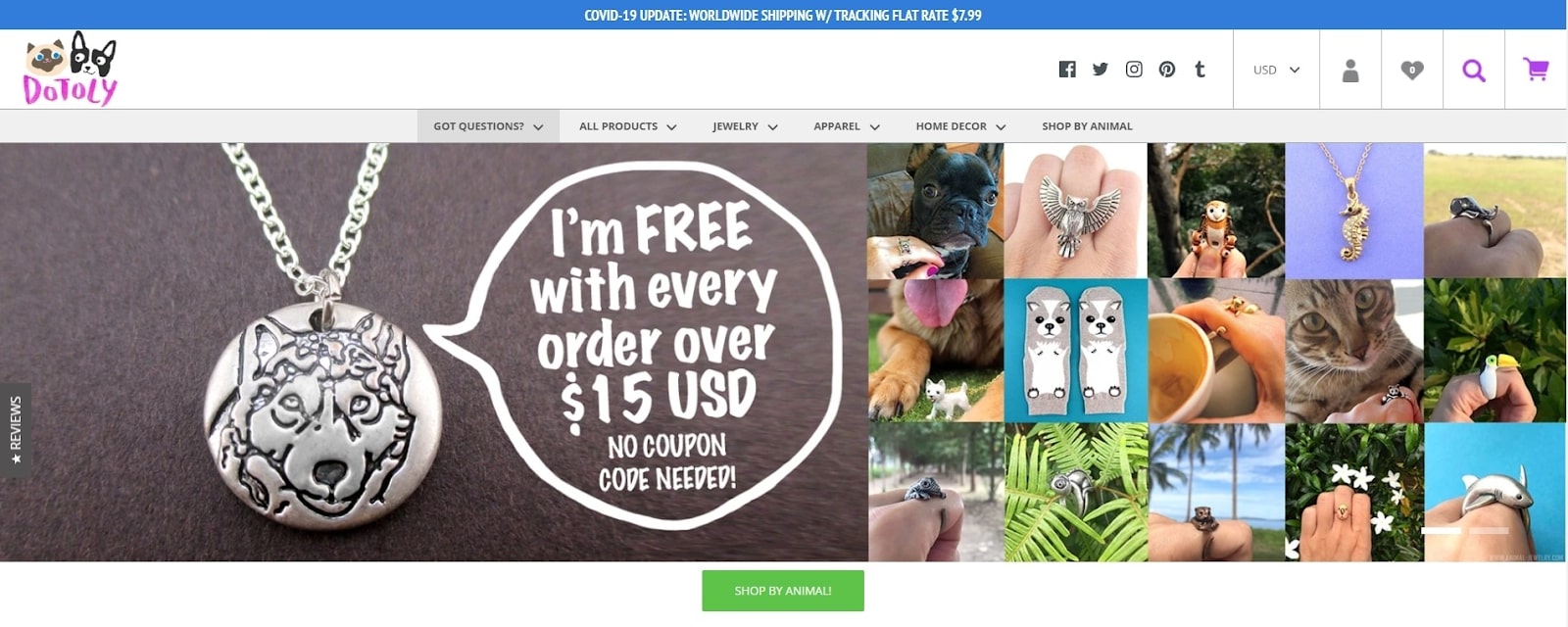Click the Dotoly cat and dog logo
This screenshot has height=627, width=1568.
70,69
